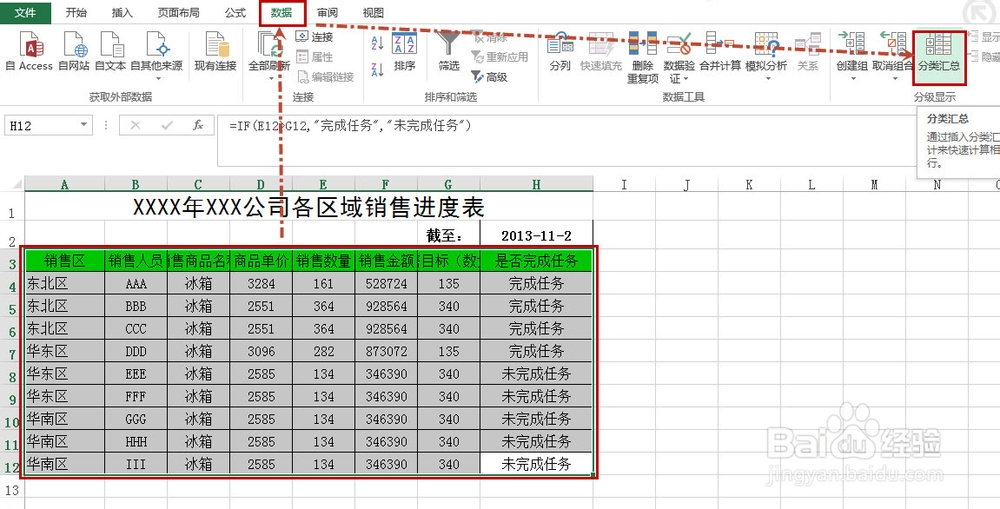This screenshot has height=509, width=1000.
Task: Click the 连接 connections button
Action: (x=315, y=37)
